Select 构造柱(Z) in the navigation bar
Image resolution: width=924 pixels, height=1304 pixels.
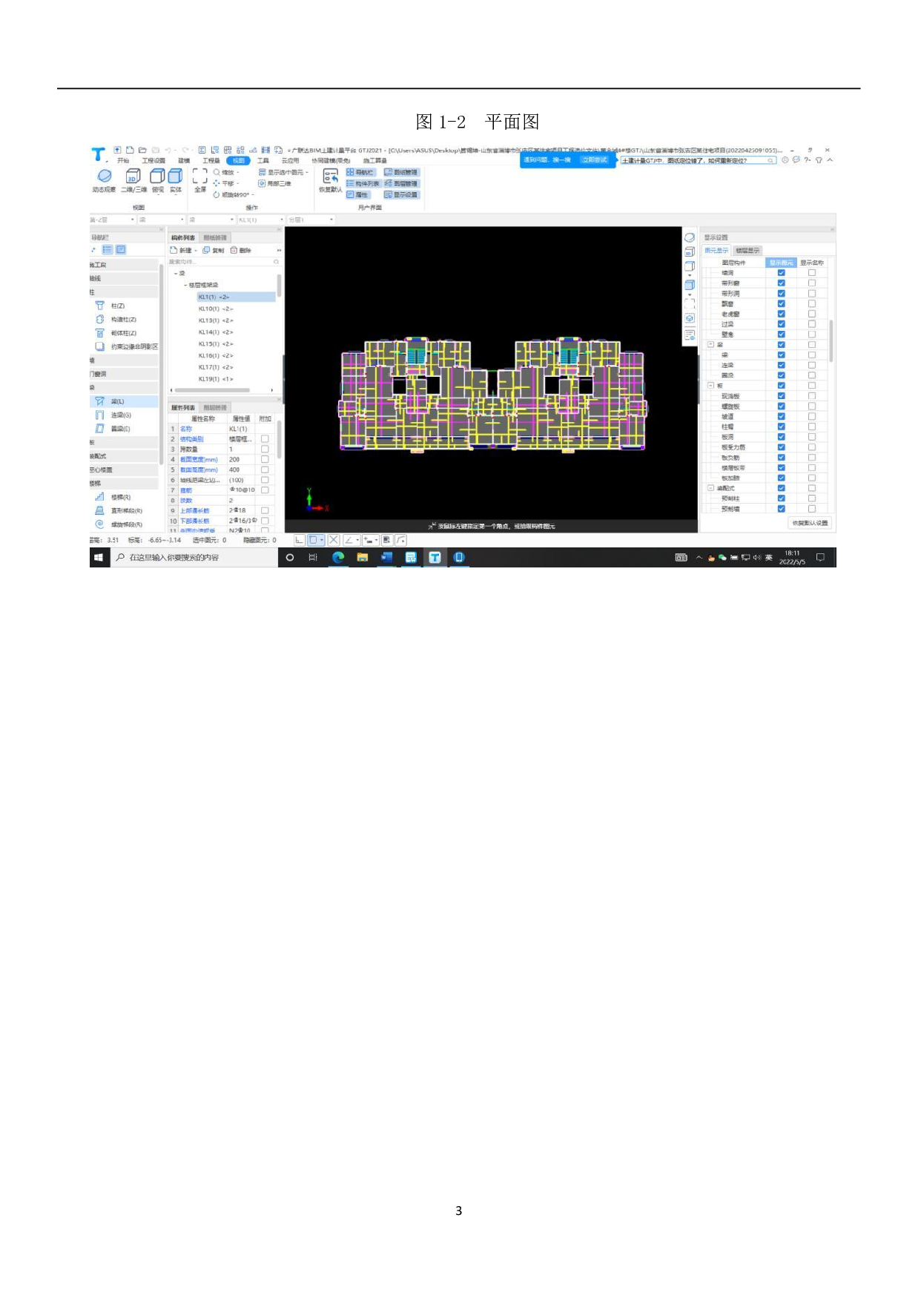tap(123, 320)
